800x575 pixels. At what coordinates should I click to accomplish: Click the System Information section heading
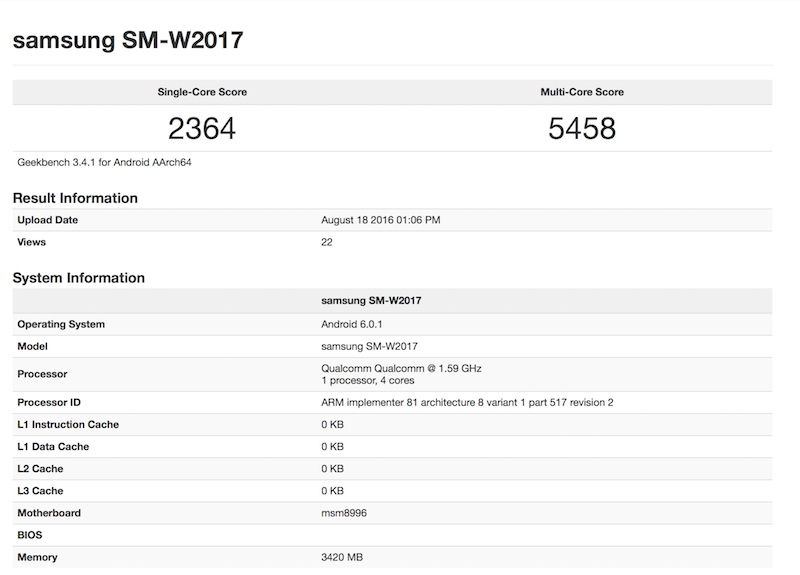(78, 278)
